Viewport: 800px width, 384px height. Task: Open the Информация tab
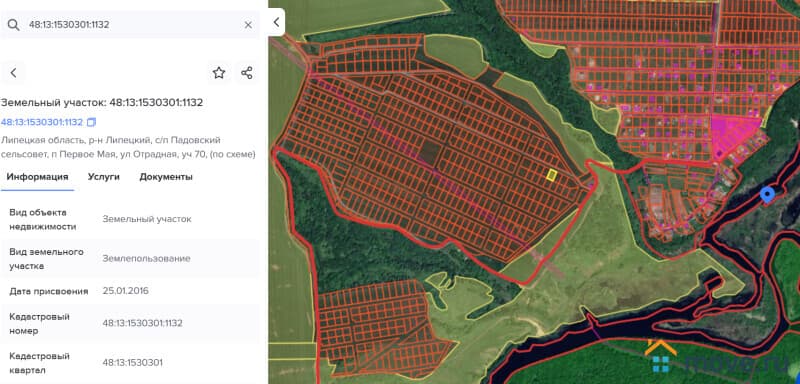[x=37, y=177]
